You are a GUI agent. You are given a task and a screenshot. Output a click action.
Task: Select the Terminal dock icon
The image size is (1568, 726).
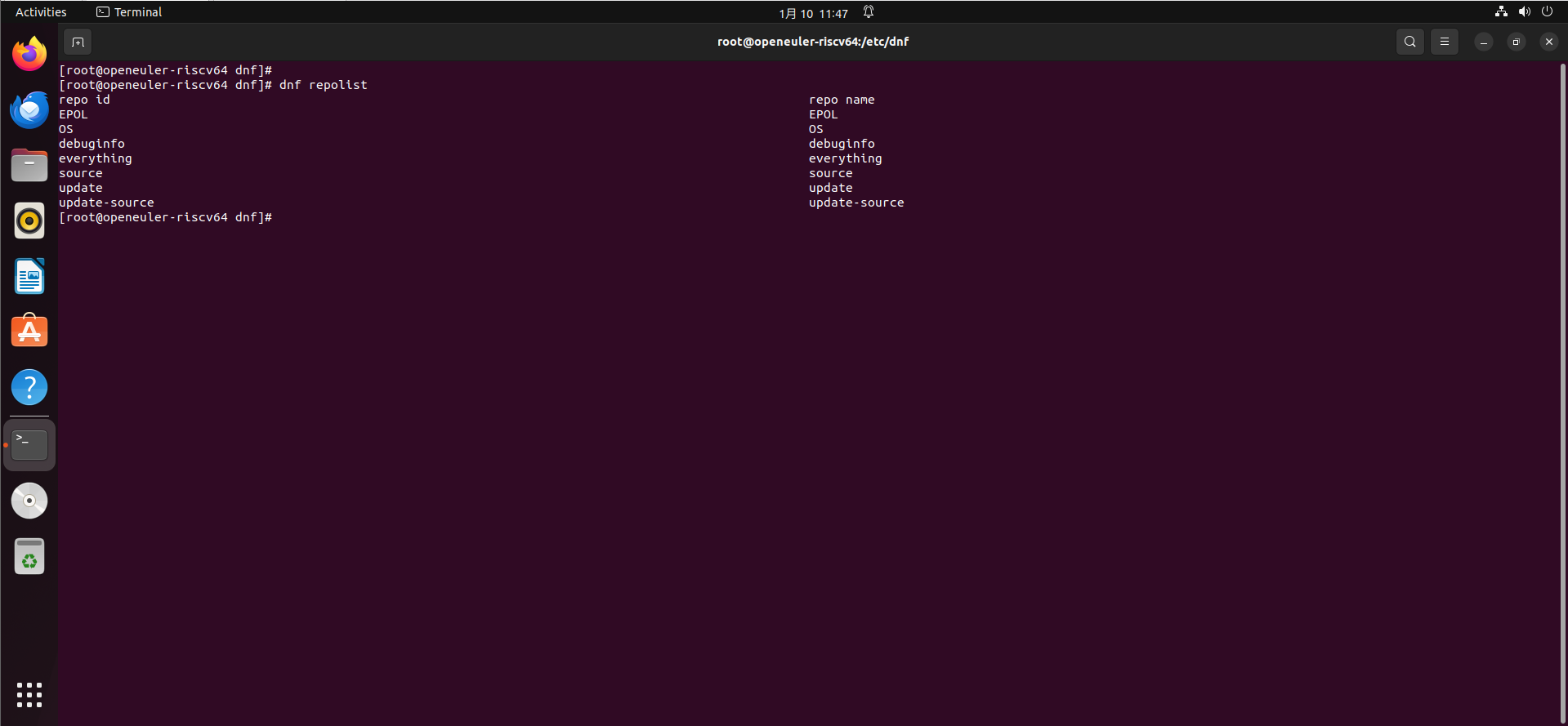29,445
